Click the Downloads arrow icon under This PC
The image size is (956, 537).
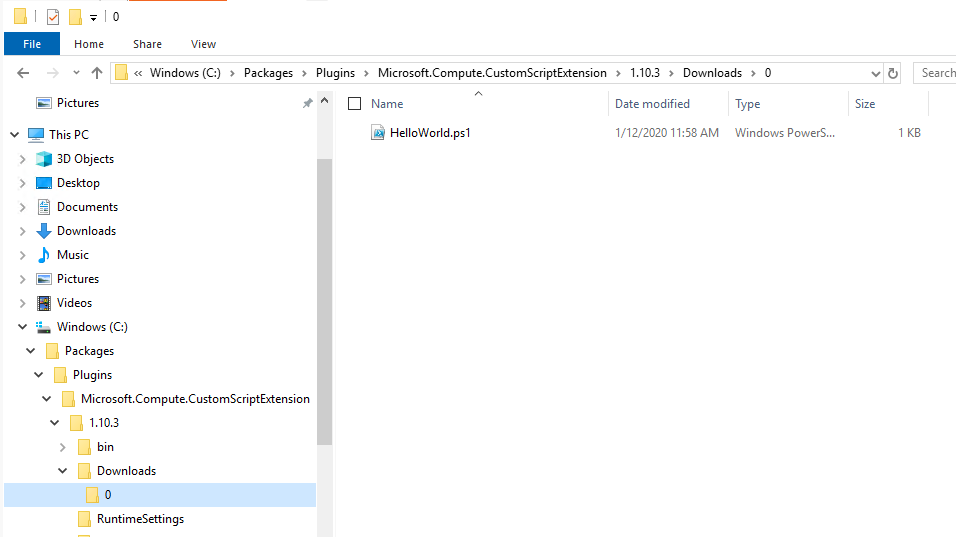click(x=44, y=231)
